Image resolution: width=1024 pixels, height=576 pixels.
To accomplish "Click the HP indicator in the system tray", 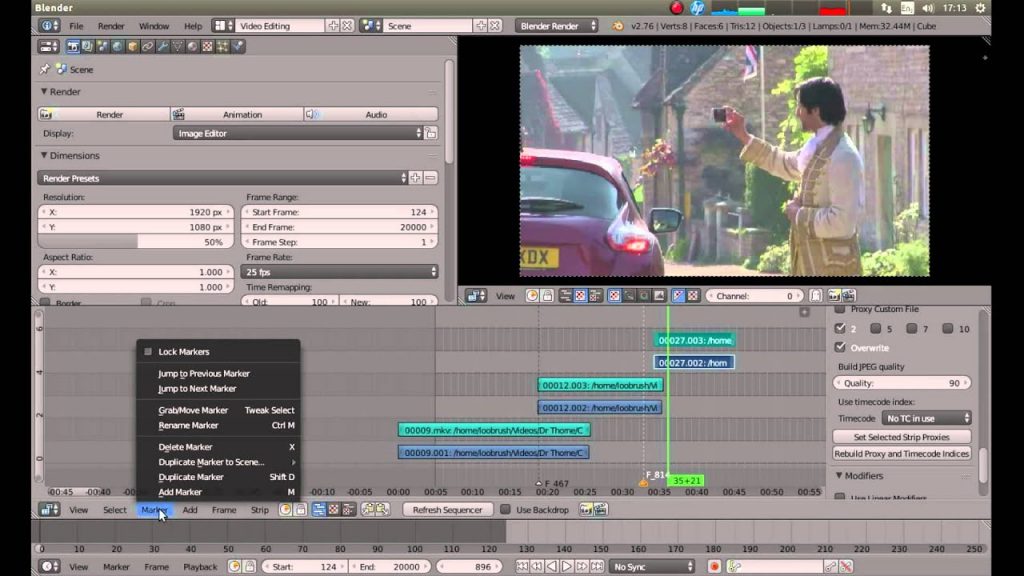I will pos(697,8).
